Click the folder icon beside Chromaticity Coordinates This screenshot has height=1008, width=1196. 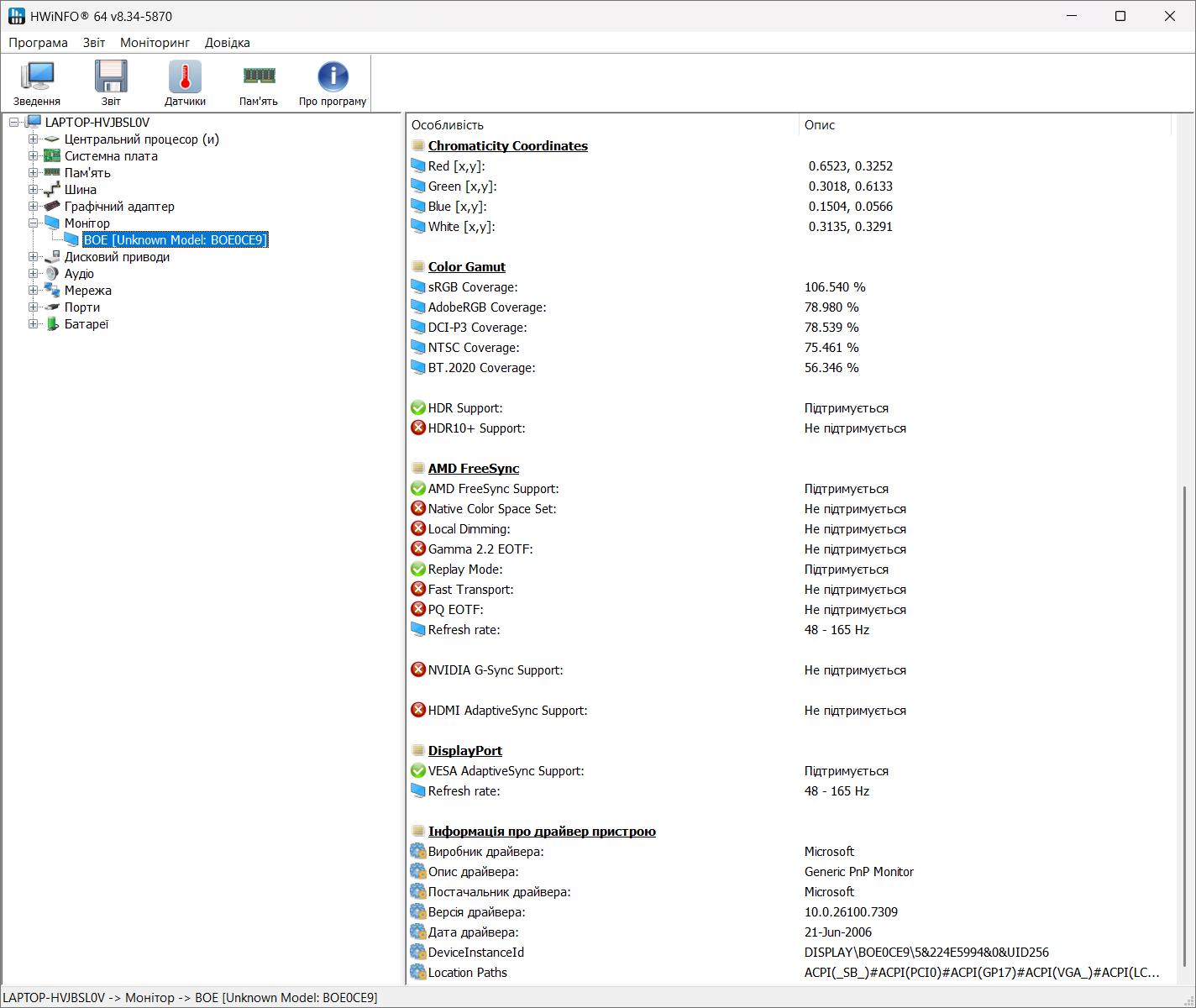tap(418, 145)
